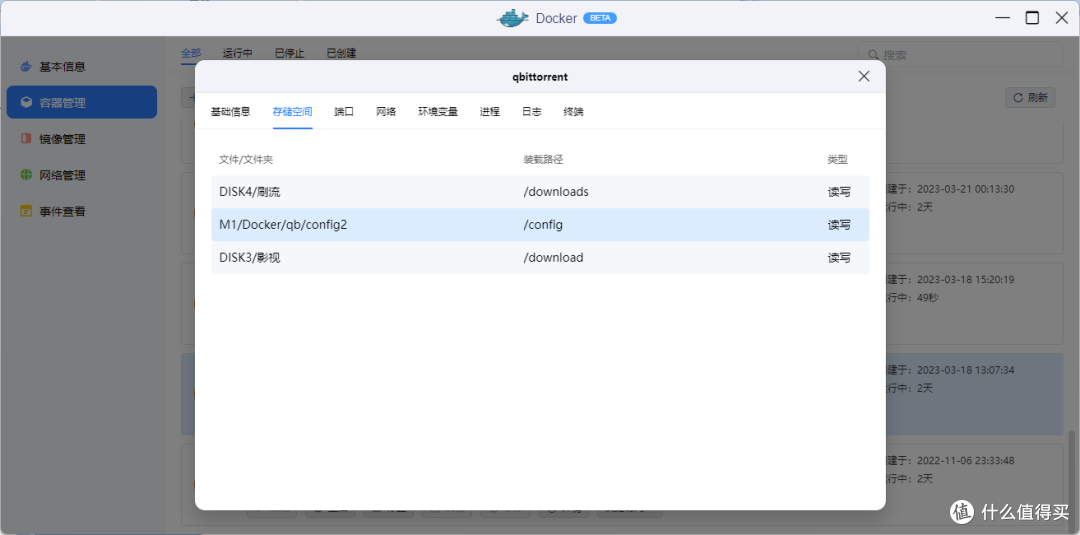The image size is (1080, 535).
Task: Open 事件查看 in the sidebar
Action: pos(82,211)
